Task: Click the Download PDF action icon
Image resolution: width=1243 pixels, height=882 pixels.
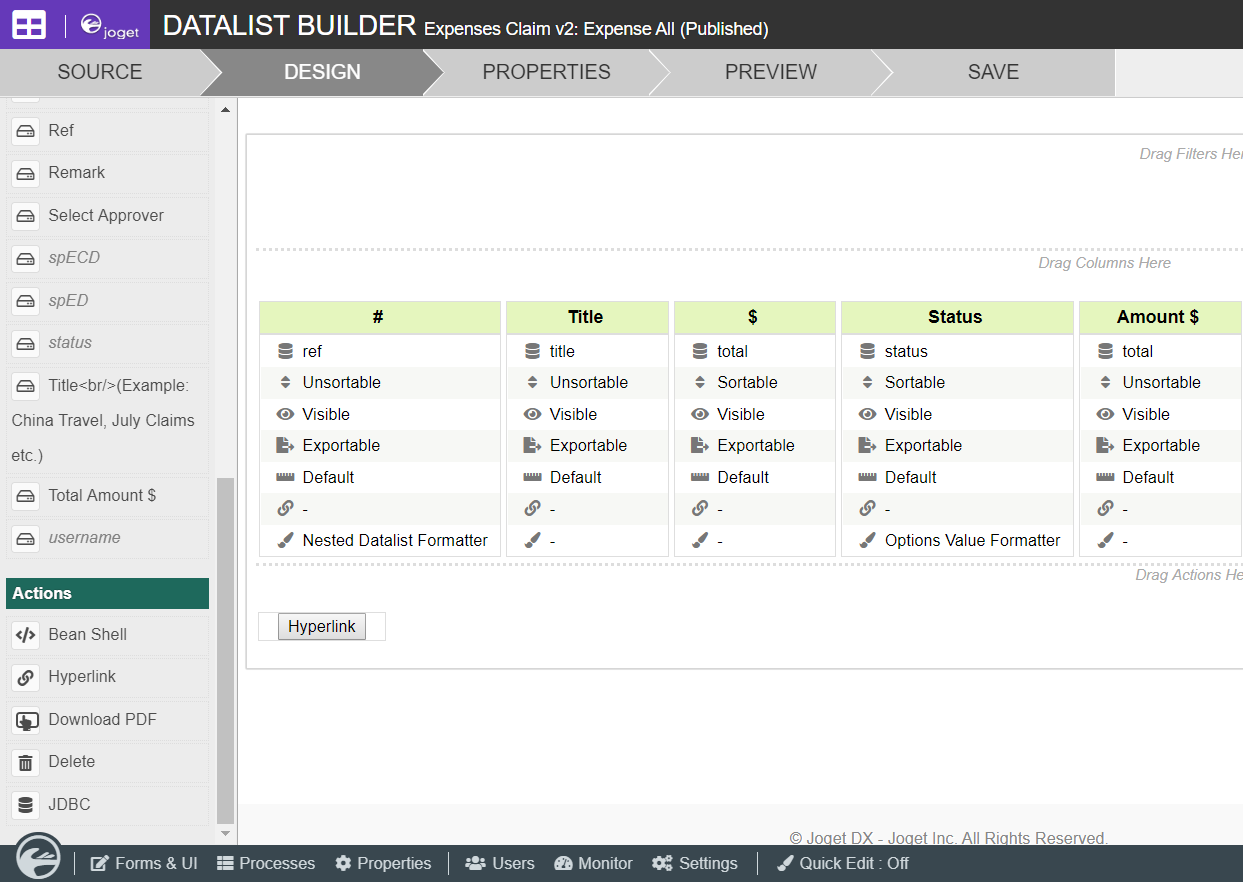Action: [x=26, y=720]
